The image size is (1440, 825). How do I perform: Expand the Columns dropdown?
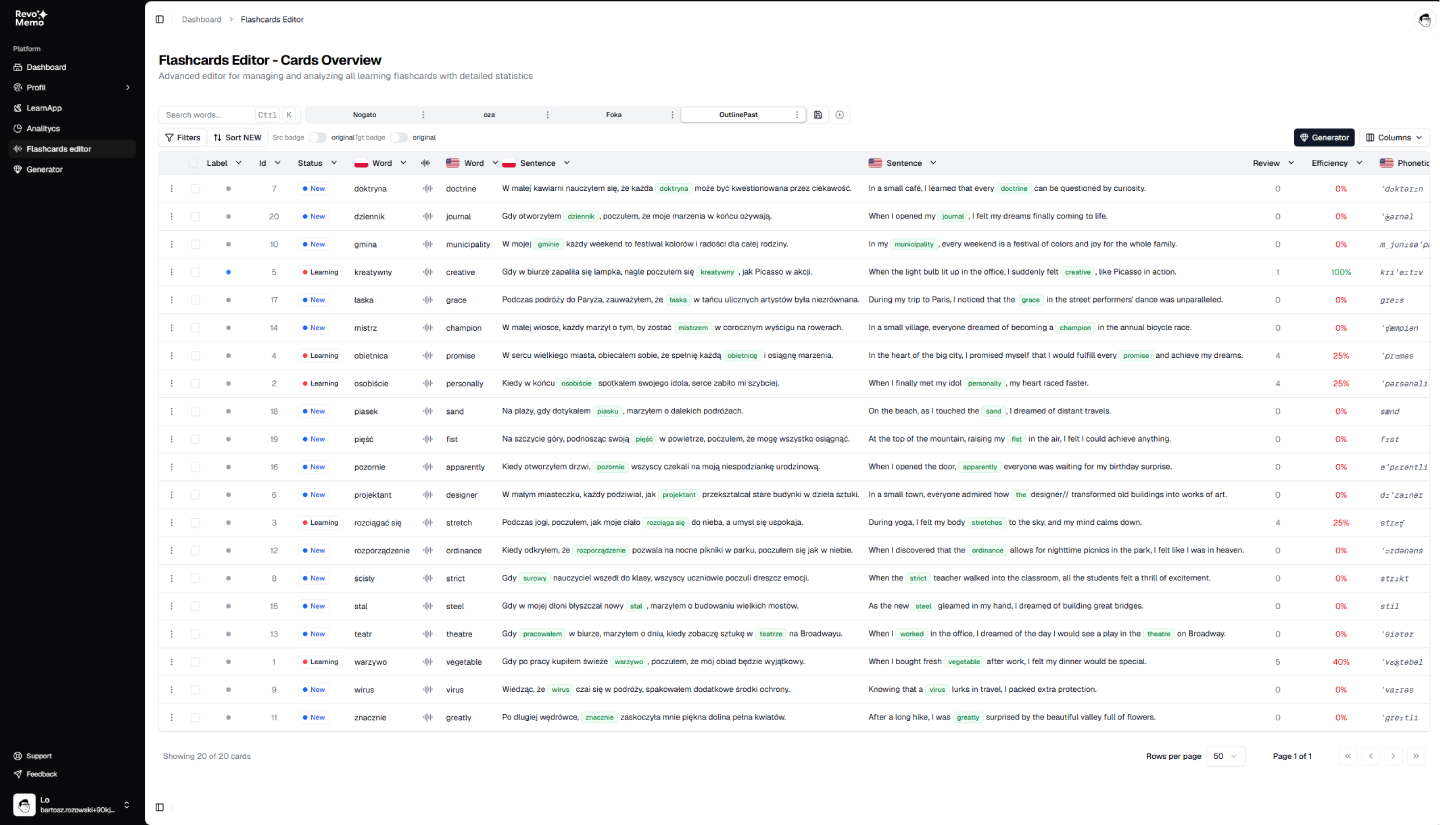point(1393,137)
